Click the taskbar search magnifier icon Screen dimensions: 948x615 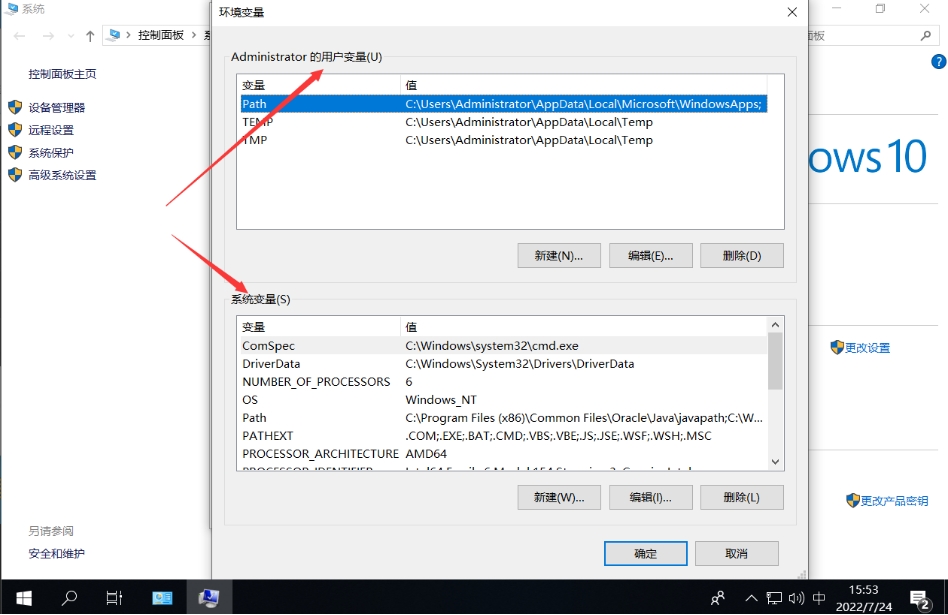(69, 598)
